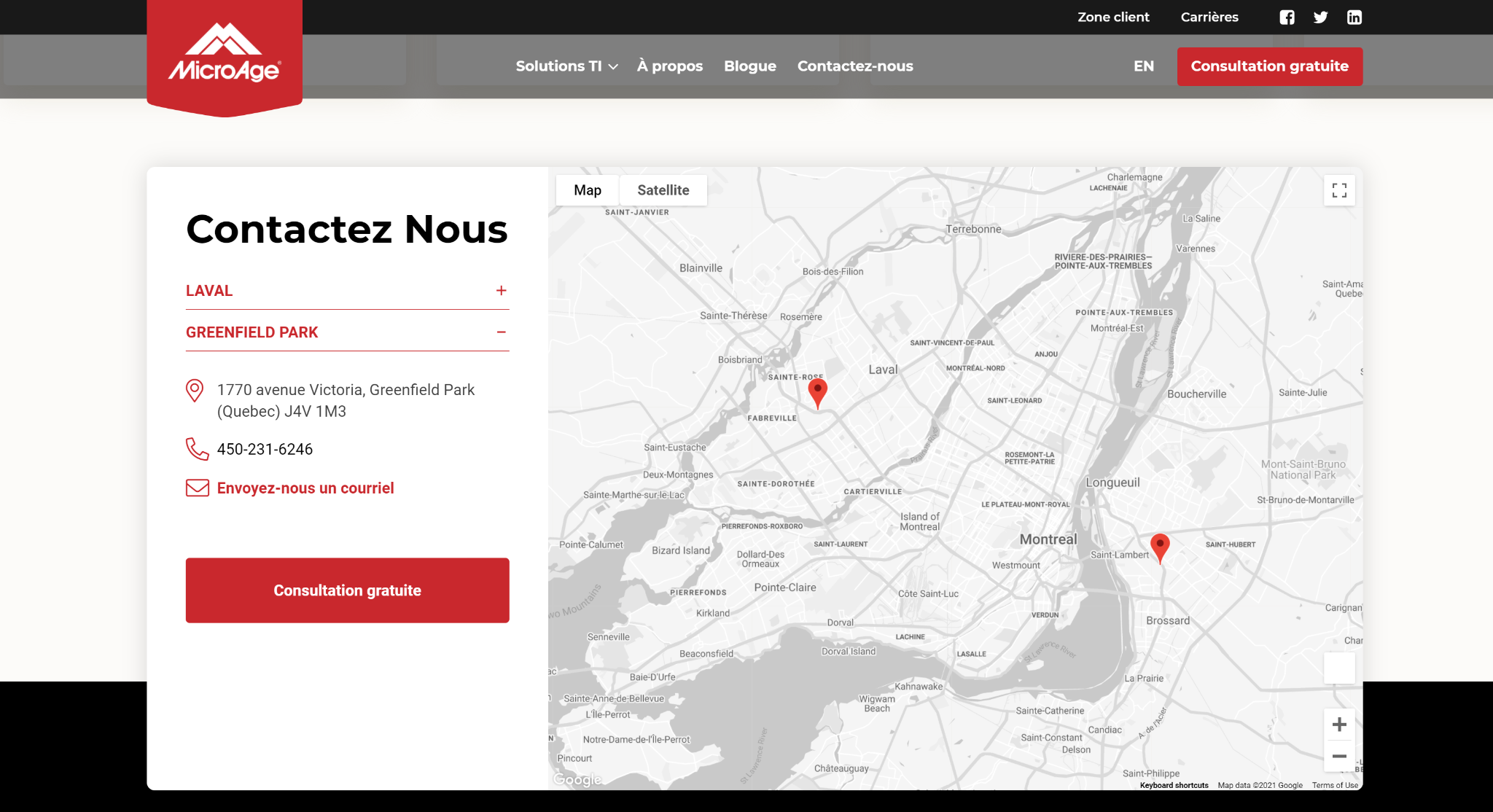The image size is (1493, 812).
Task: Select the Map view type
Action: point(588,190)
